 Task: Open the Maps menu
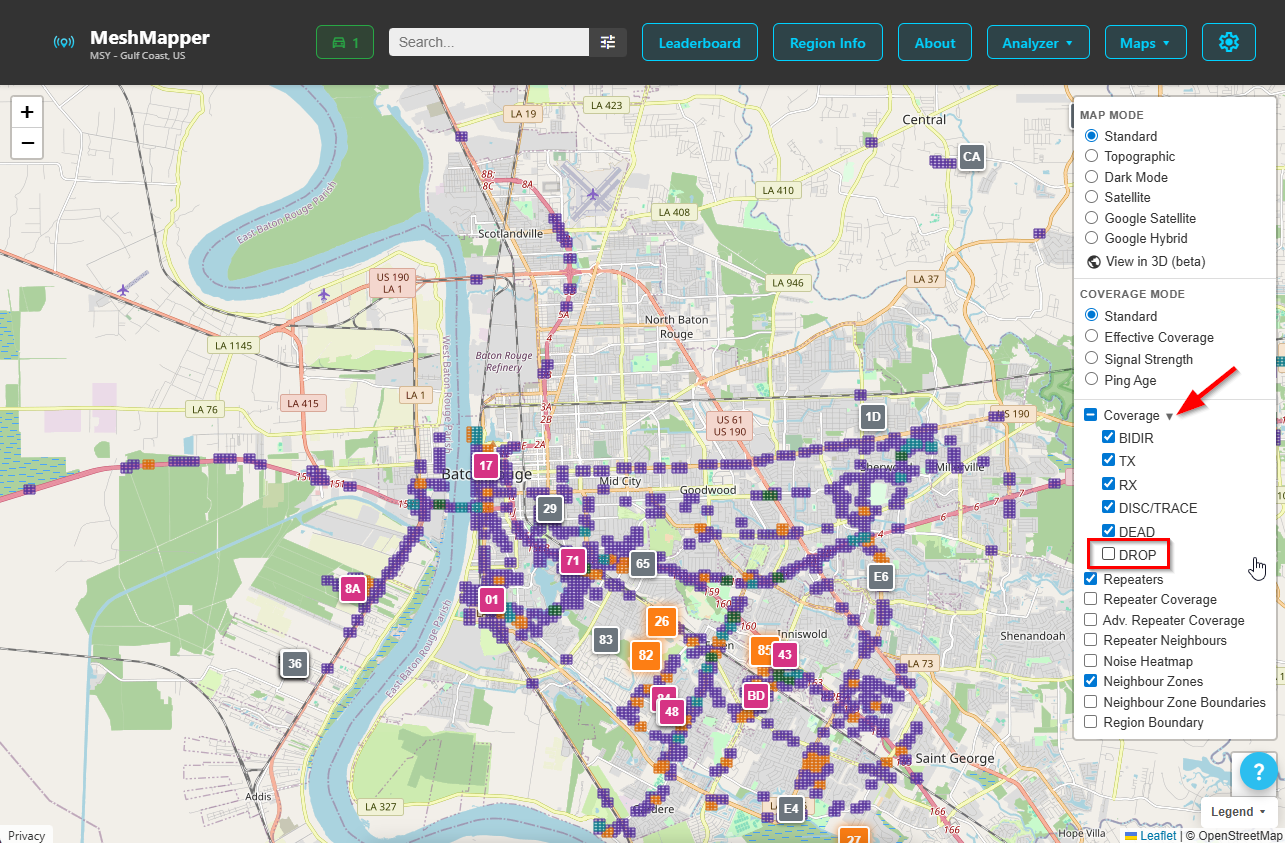[x=1145, y=42]
